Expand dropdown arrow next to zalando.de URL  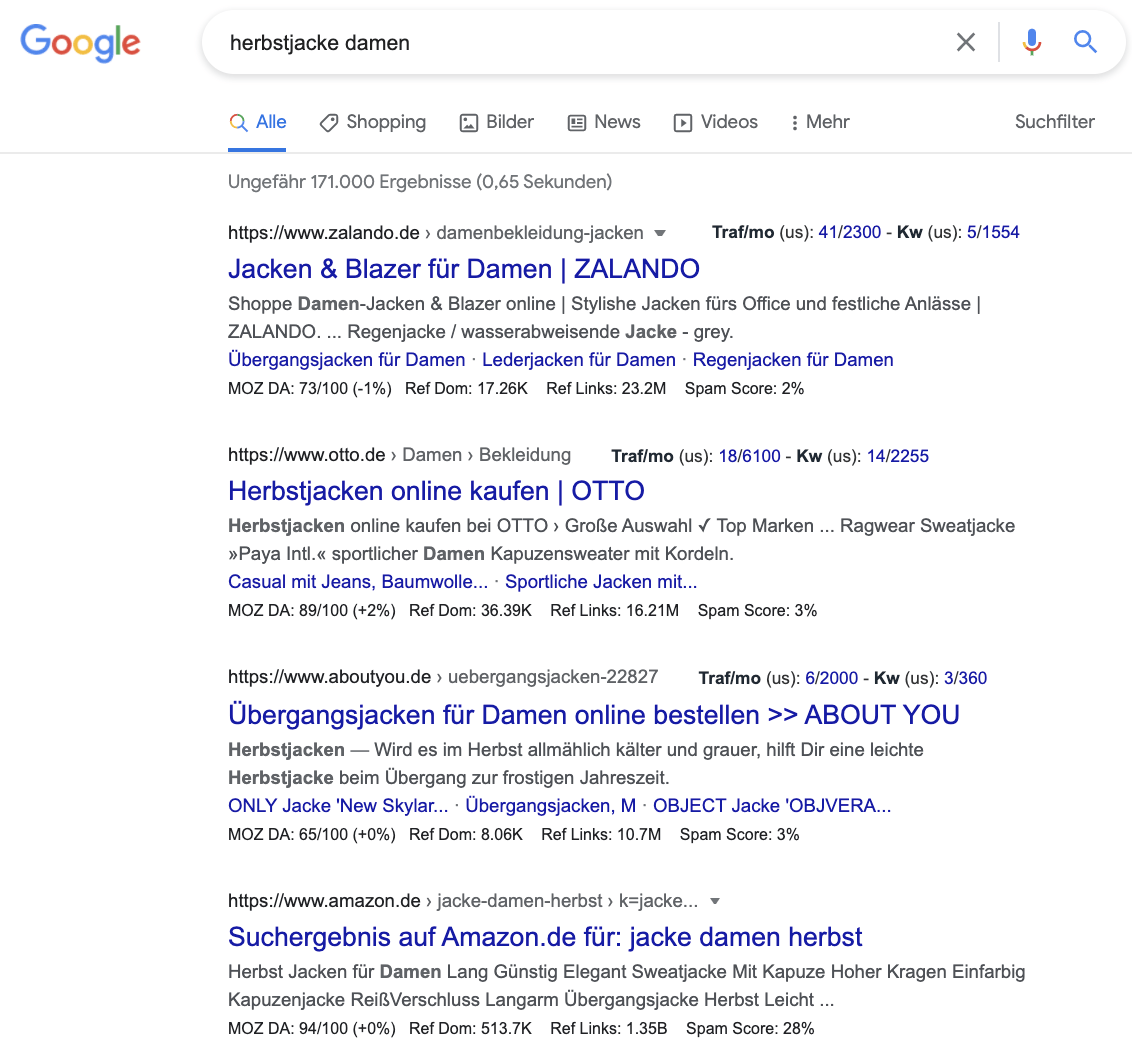click(x=659, y=233)
